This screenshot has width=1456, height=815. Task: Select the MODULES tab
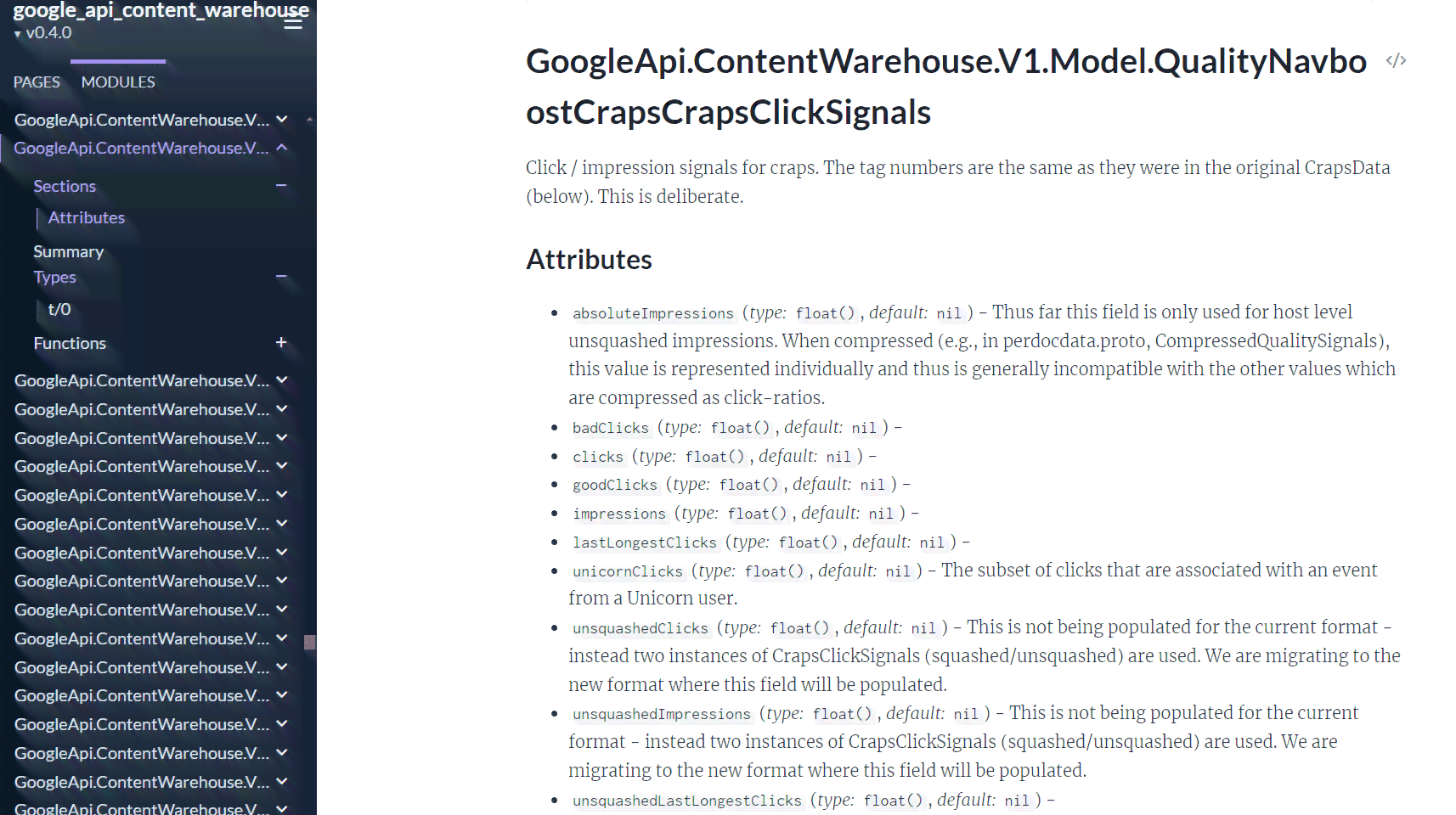pos(118,82)
